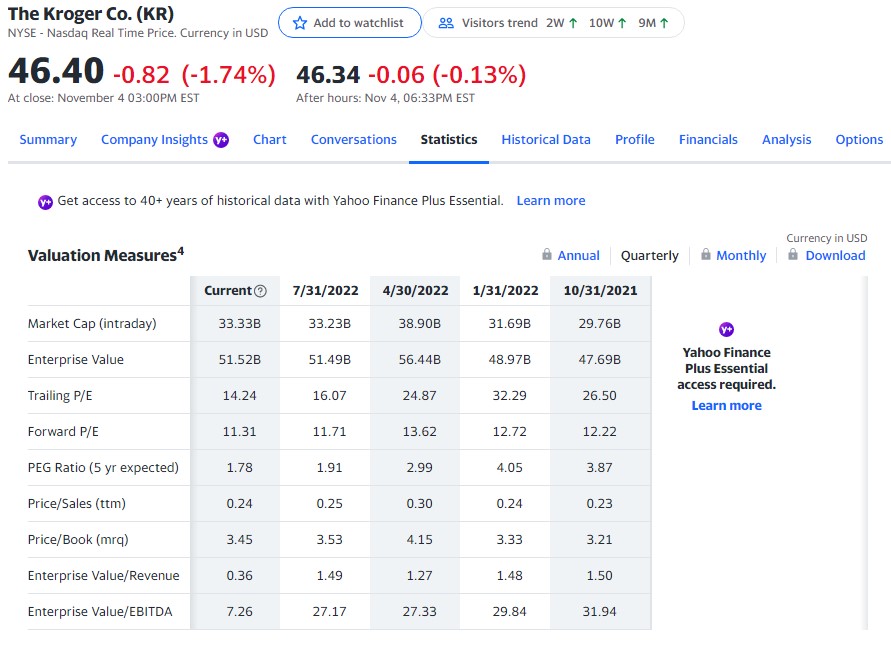Click the lock icon beside Monthly

(x=707, y=255)
